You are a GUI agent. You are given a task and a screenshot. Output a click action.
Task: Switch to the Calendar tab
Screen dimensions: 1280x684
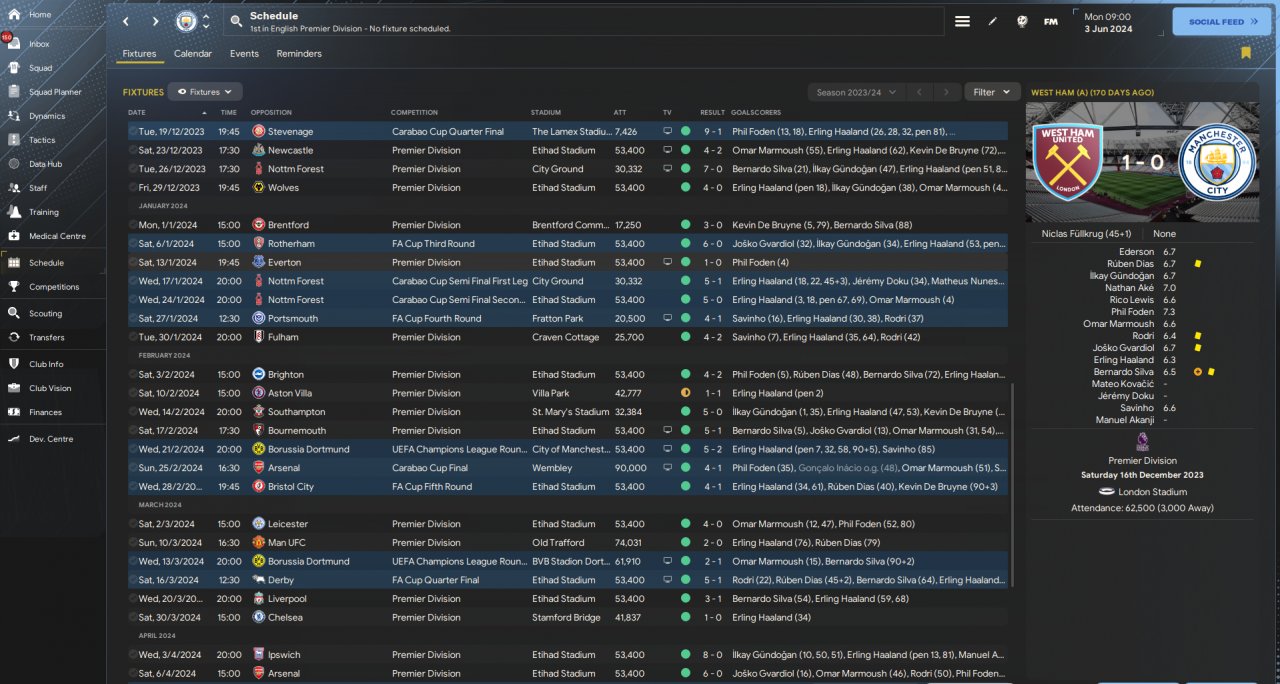click(192, 54)
